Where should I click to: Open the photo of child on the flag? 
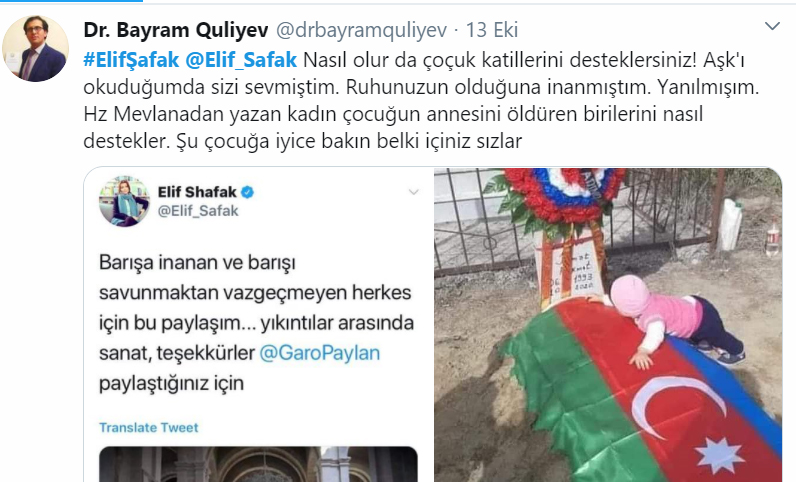pyautogui.click(x=608, y=325)
